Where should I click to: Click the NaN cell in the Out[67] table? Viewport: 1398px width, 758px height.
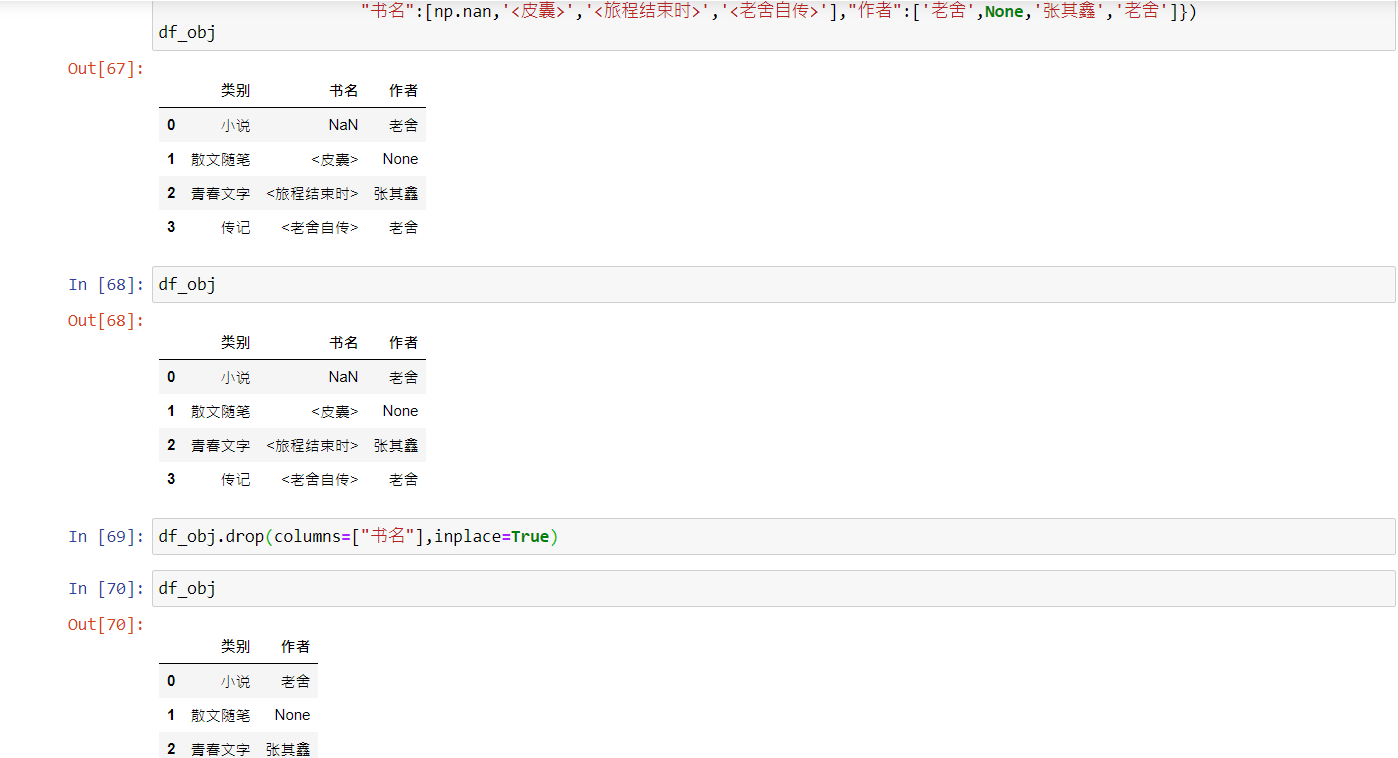pyautogui.click(x=343, y=125)
